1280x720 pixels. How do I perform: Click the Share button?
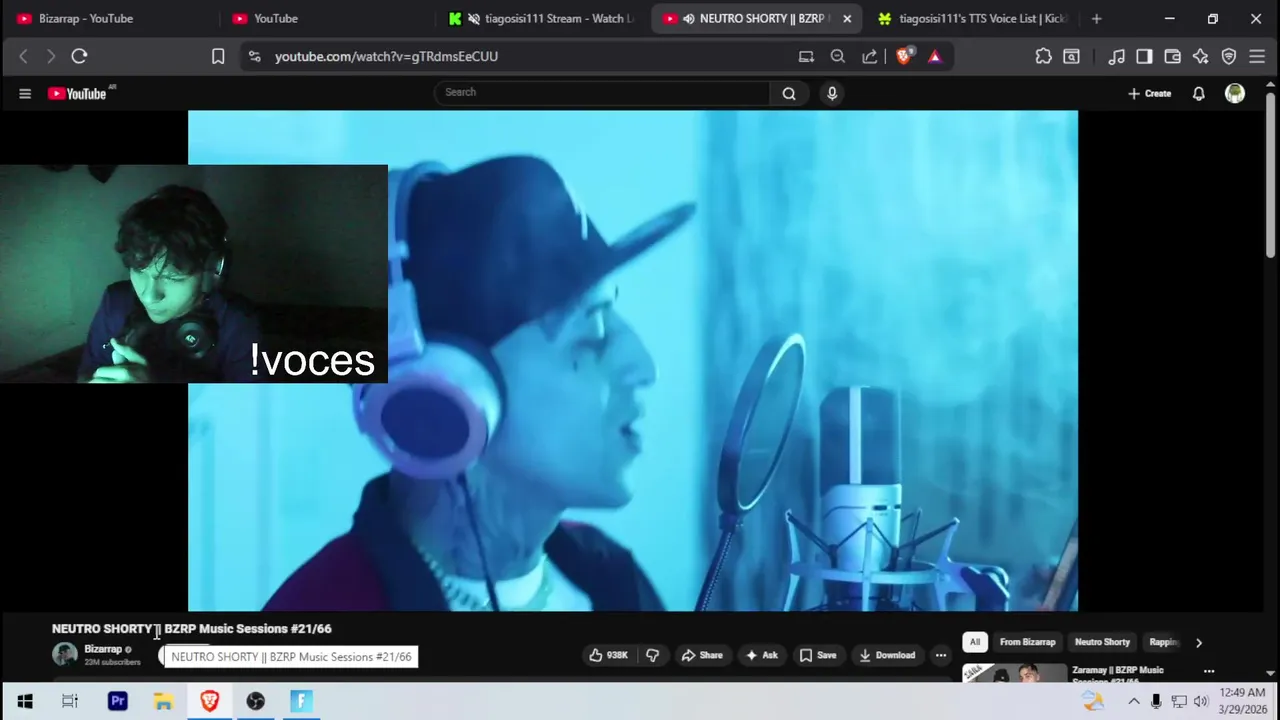tap(702, 655)
